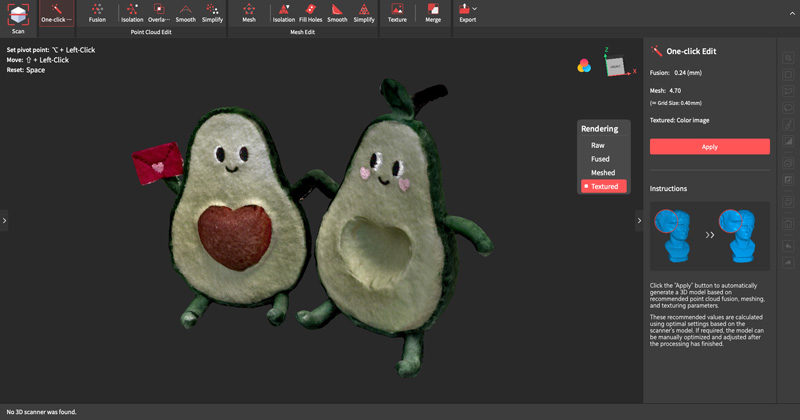
Task: Open the Mesh tool
Action: coord(249,14)
